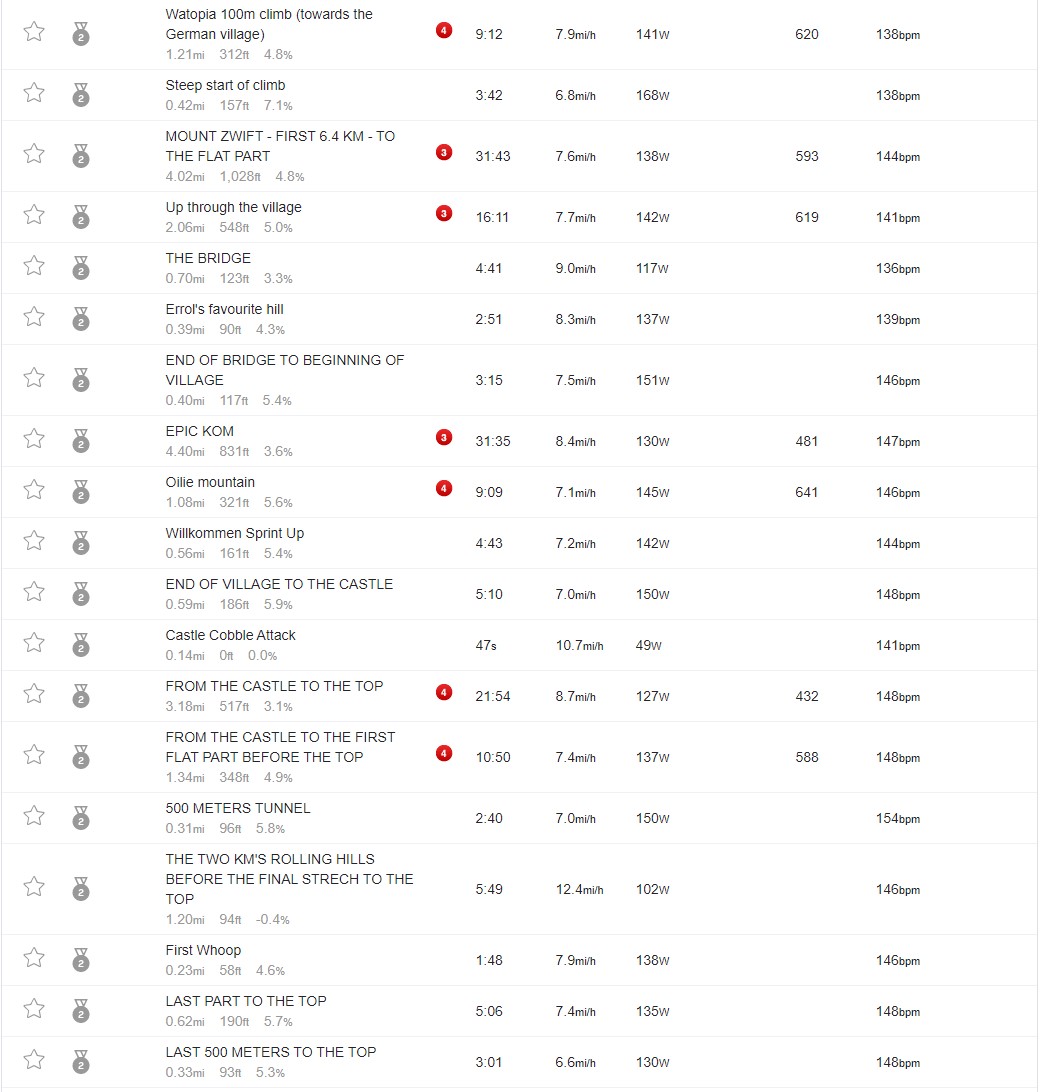Open the Errol's favourite hill segment

coord(224,309)
